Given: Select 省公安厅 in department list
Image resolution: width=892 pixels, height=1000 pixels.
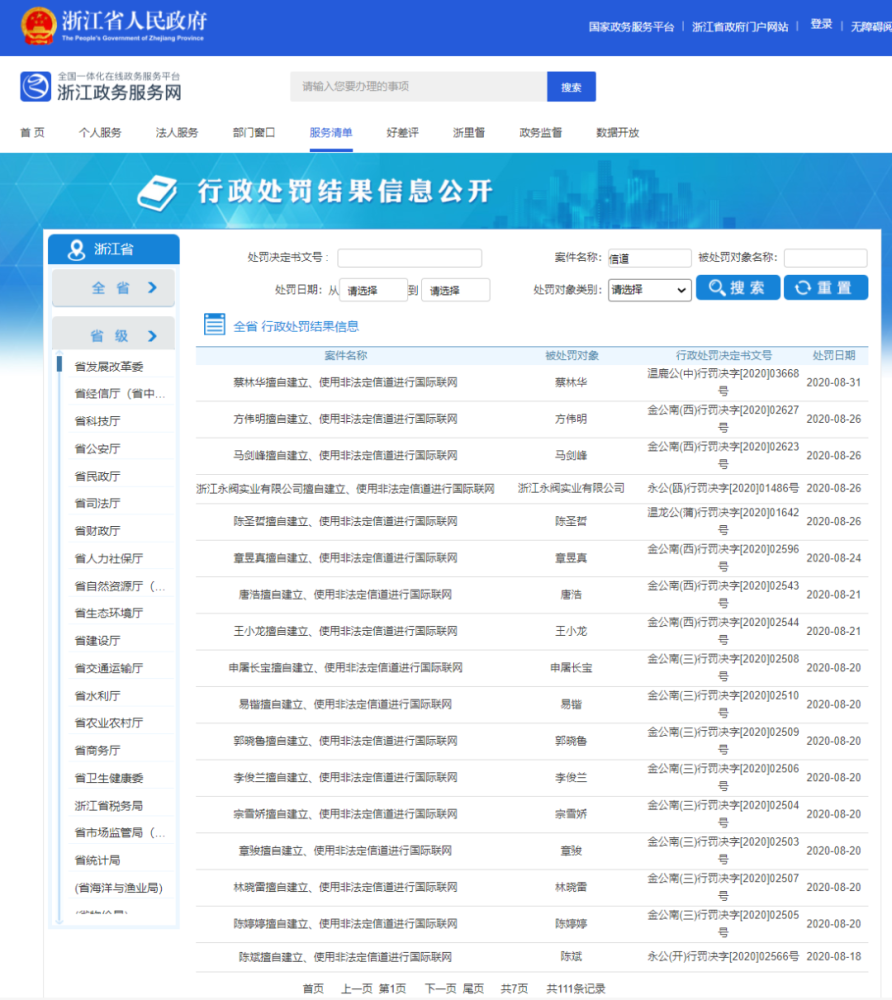Looking at the screenshot, I should [x=97, y=449].
